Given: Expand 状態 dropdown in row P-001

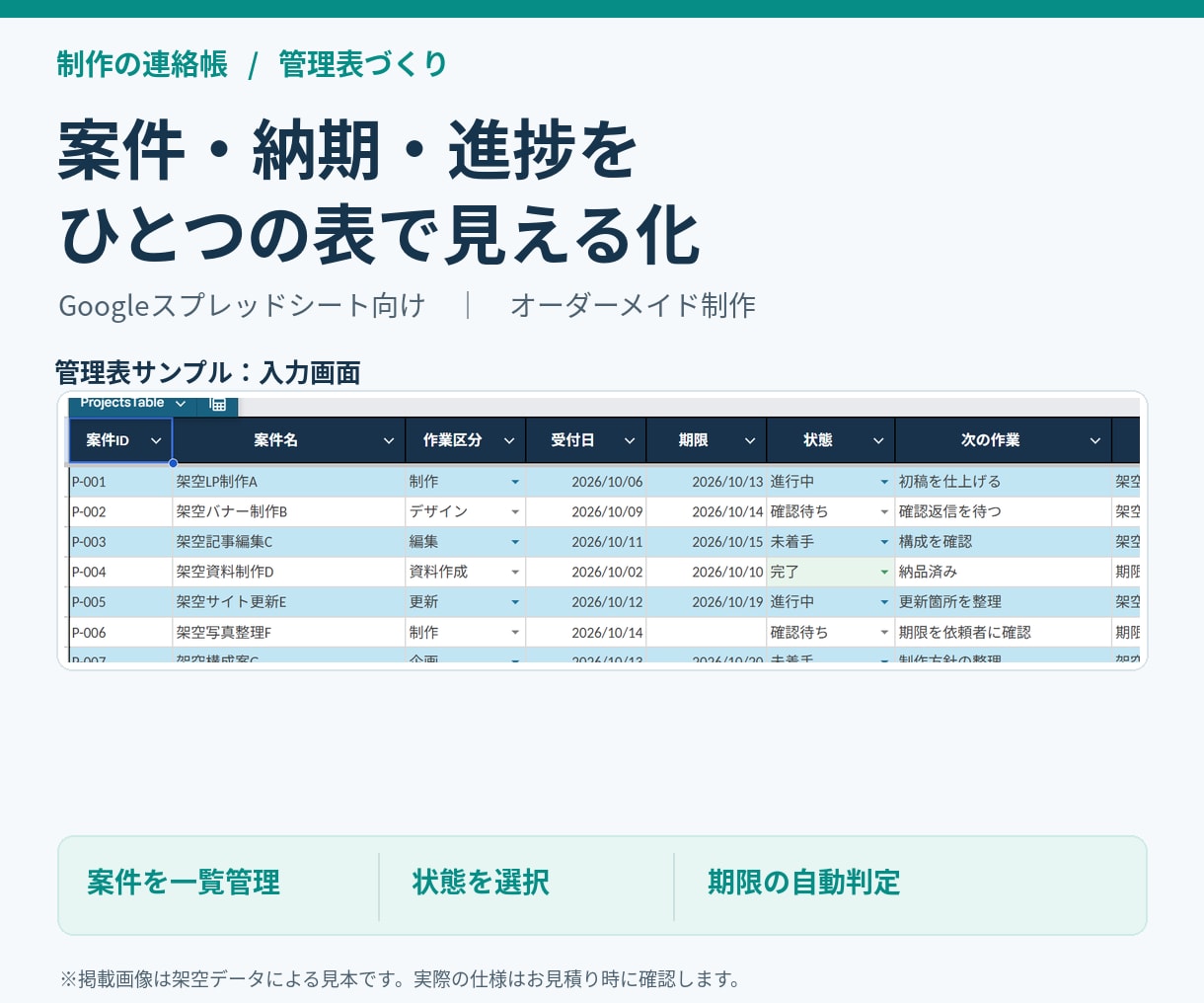Looking at the screenshot, I should [884, 482].
